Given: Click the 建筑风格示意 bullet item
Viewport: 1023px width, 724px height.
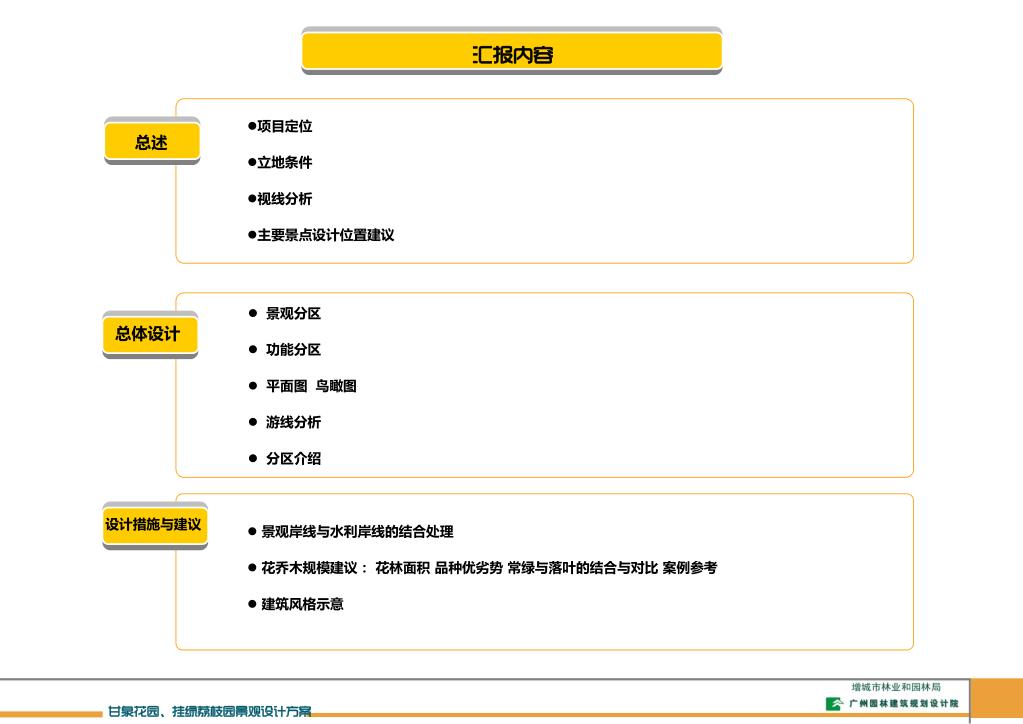Looking at the screenshot, I should (x=296, y=604).
